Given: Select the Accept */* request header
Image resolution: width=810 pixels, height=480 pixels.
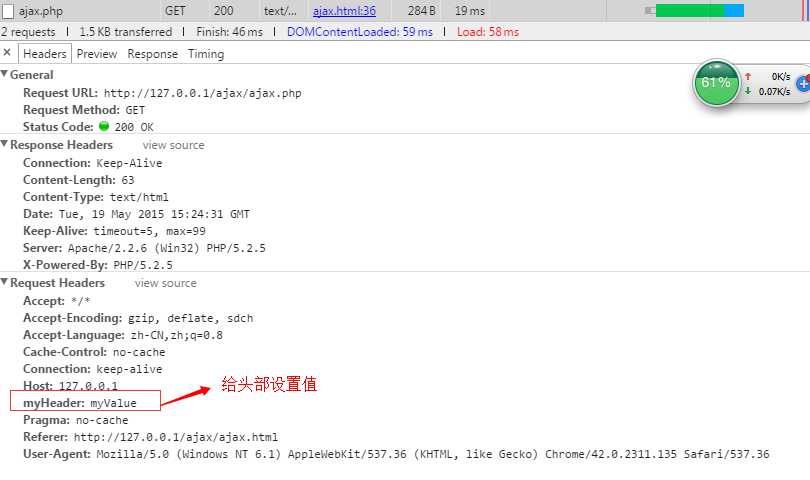Looking at the screenshot, I should 56,301.
